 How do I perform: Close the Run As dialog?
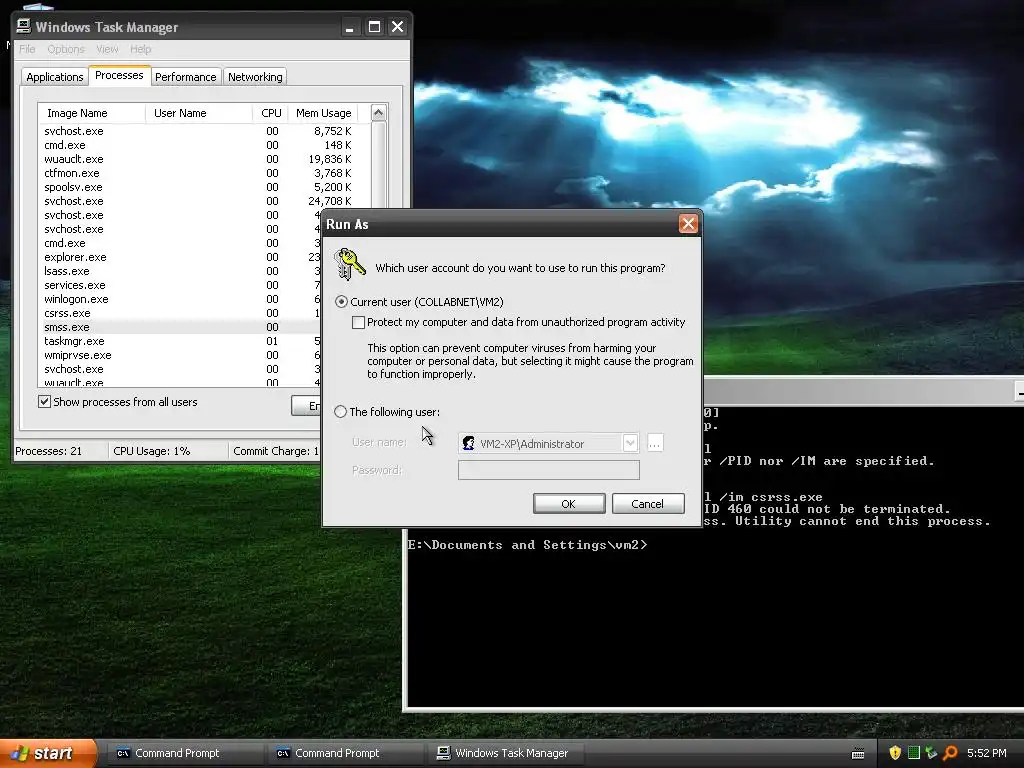(x=688, y=224)
